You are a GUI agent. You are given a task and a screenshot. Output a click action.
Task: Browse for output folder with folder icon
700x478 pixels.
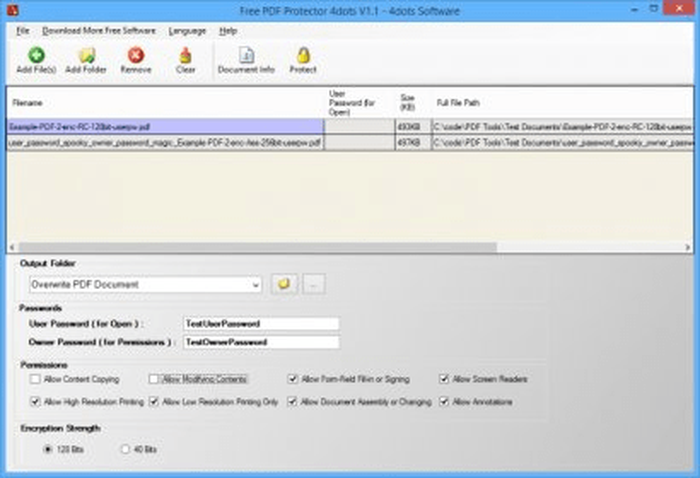point(284,284)
